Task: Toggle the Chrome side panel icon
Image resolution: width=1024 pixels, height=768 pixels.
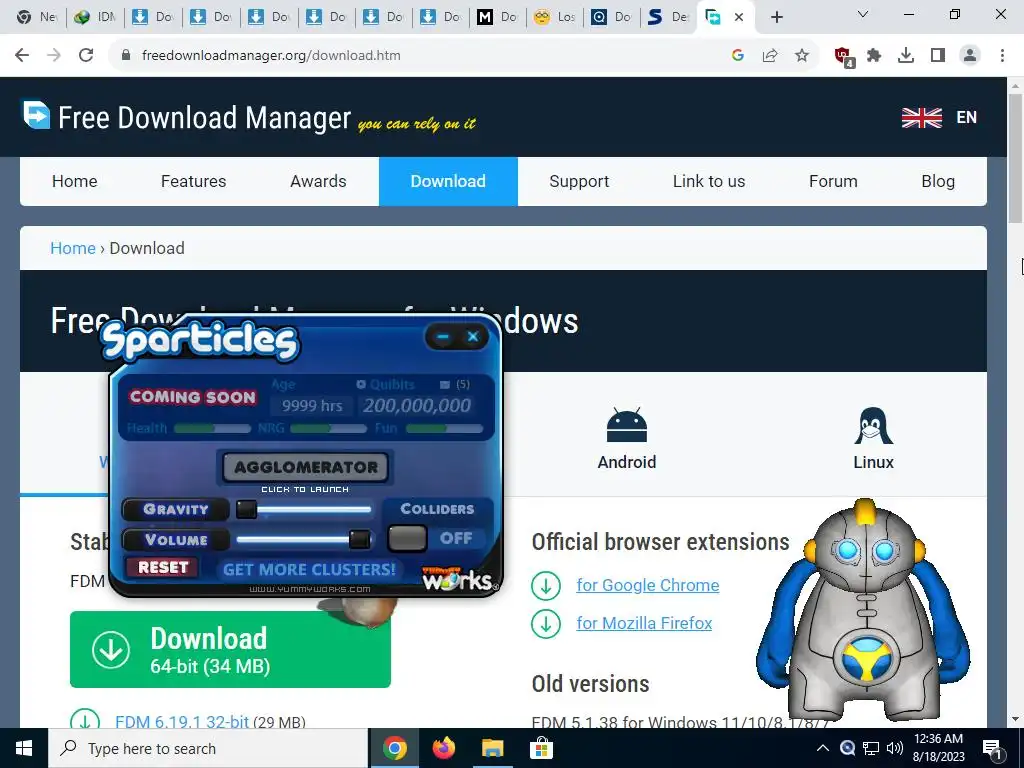Action: (x=938, y=56)
